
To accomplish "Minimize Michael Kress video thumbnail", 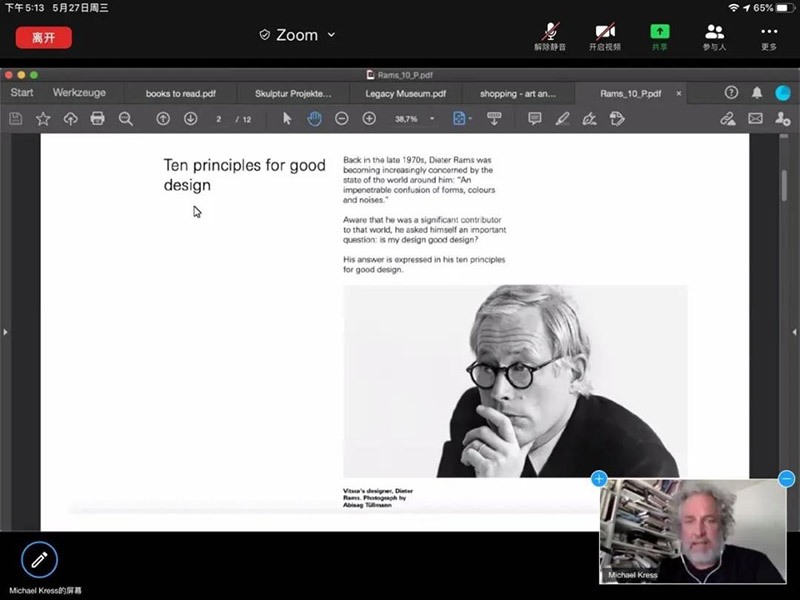I will (787, 479).
